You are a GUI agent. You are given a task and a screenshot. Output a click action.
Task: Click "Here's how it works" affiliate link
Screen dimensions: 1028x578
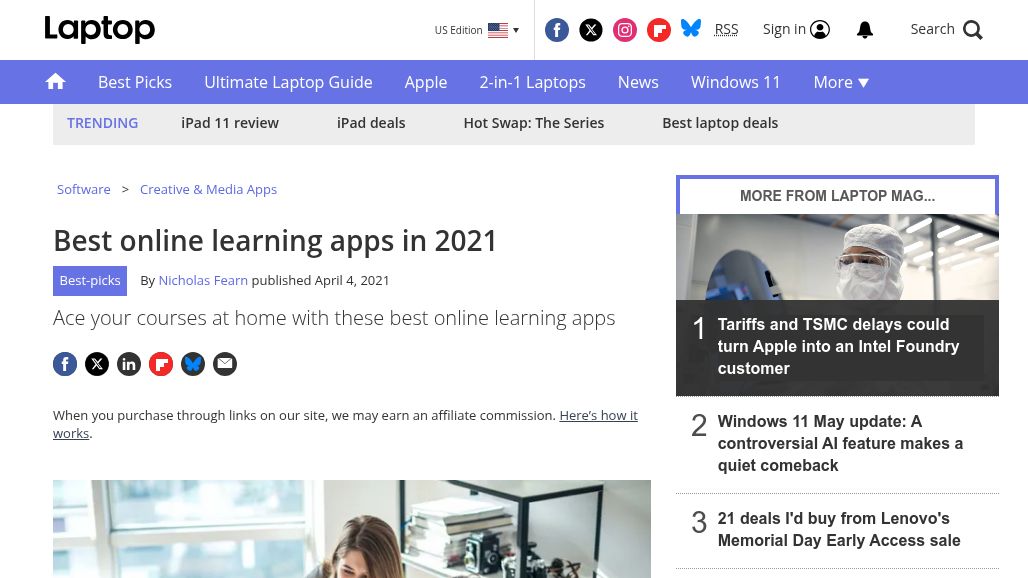pyautogui.click(x=346, y=424)
